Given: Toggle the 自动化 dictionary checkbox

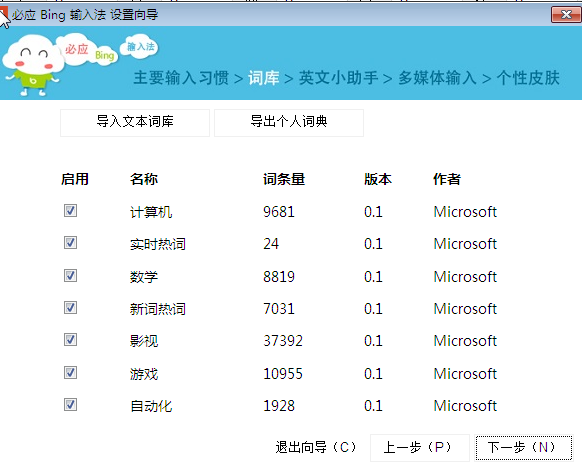Looking at the screenshot, I should click(x=71, y=404).
